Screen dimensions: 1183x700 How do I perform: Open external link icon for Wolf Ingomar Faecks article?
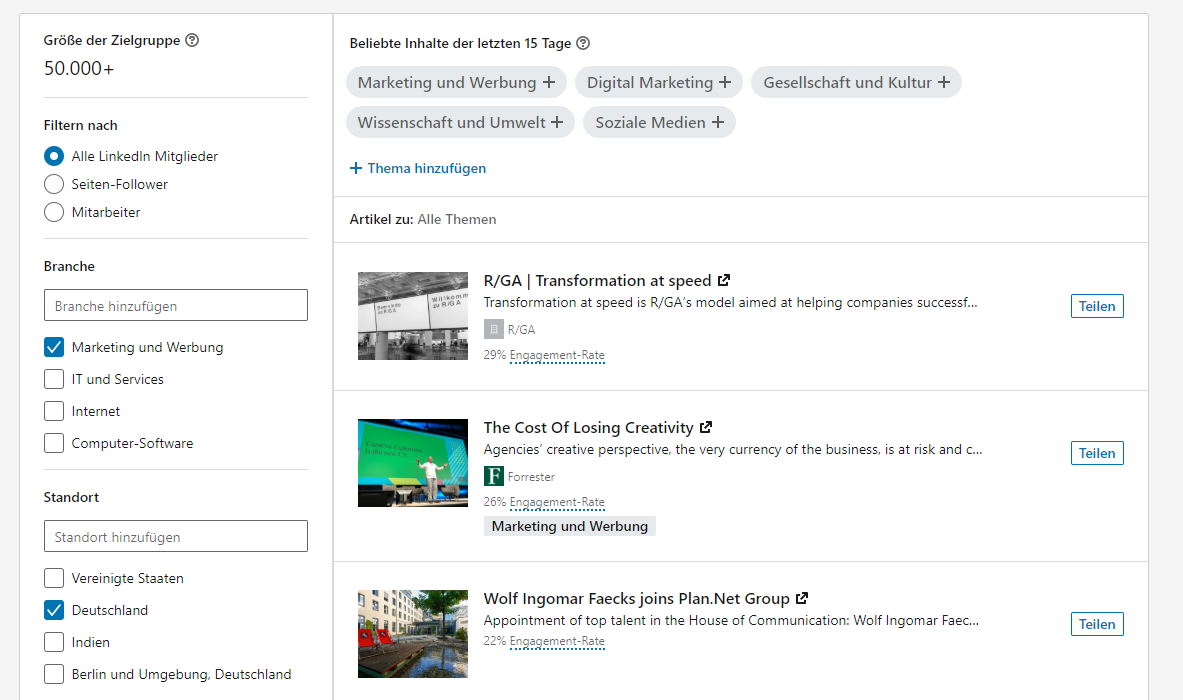[x=801, y=599]
